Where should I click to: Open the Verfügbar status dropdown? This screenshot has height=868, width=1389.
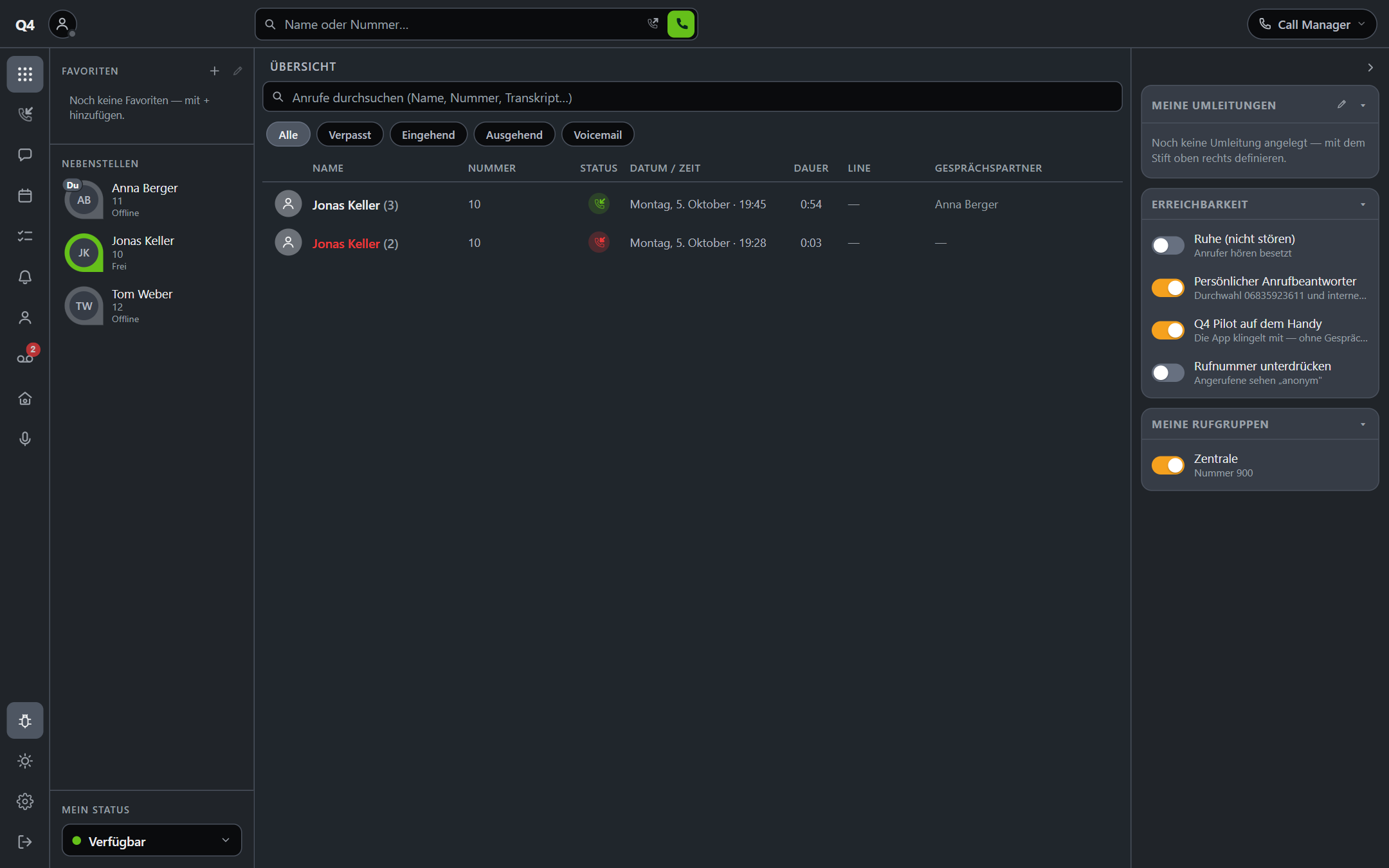click(x=152, y=841)
